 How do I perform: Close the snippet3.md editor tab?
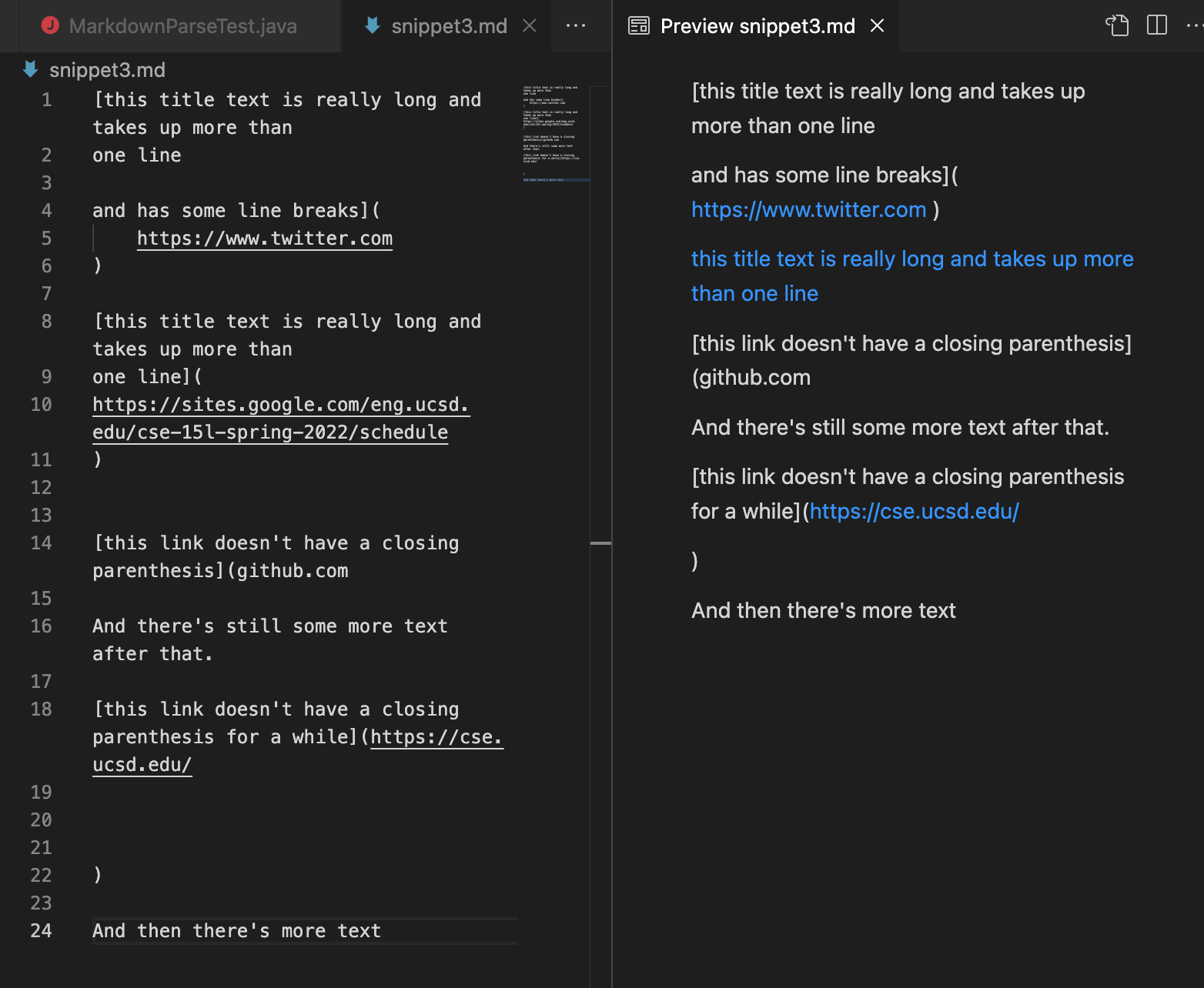530,25
